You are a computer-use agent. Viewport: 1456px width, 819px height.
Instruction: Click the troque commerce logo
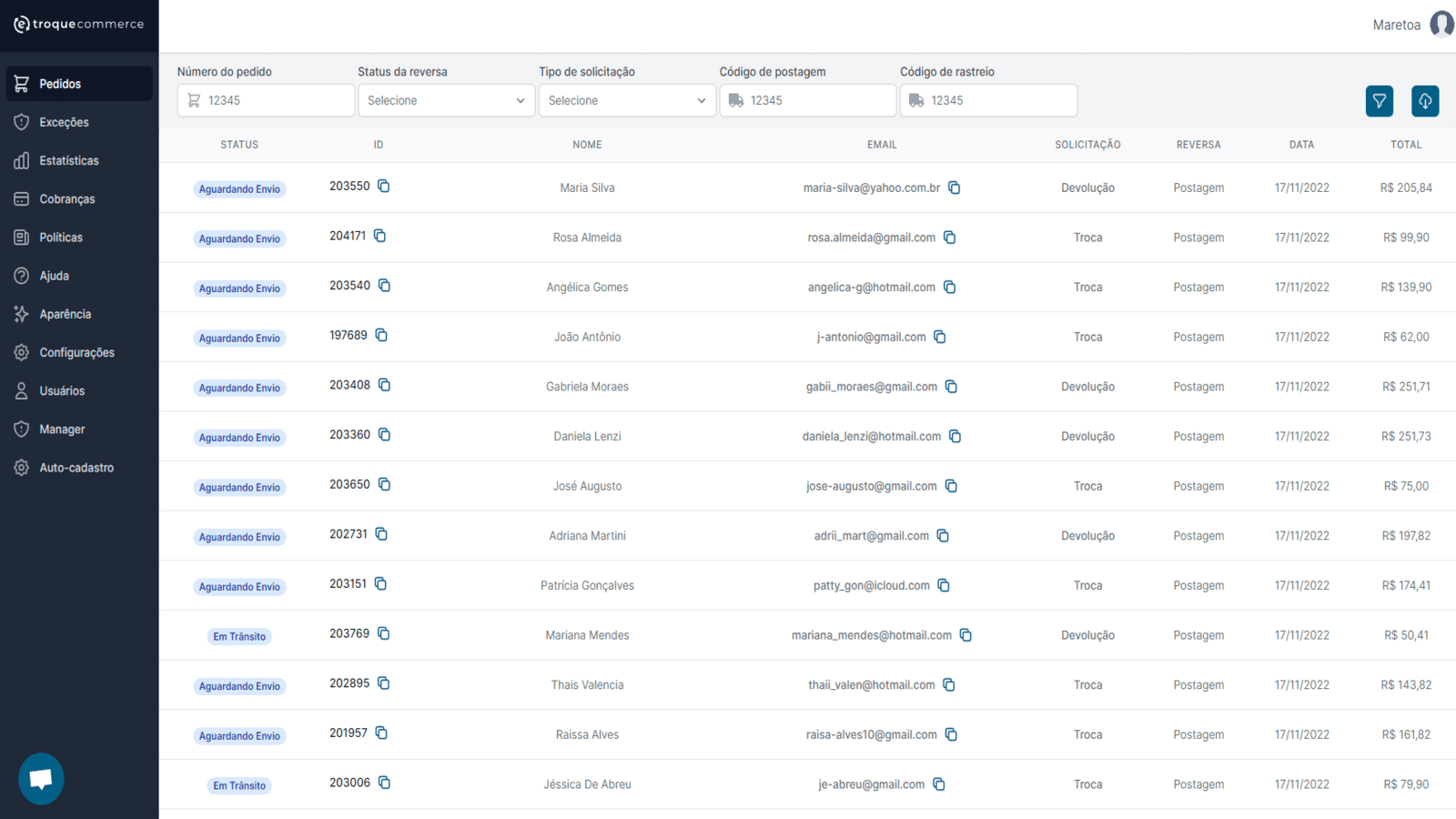click(79, 25)
